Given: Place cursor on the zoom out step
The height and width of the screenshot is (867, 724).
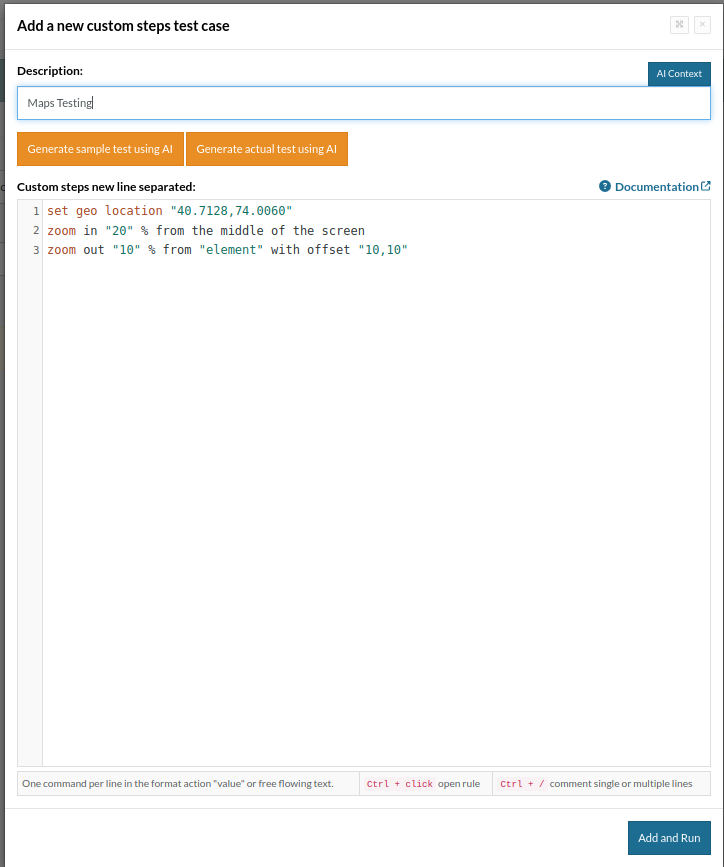Looking at the screenshot, I should coord(227,250).
